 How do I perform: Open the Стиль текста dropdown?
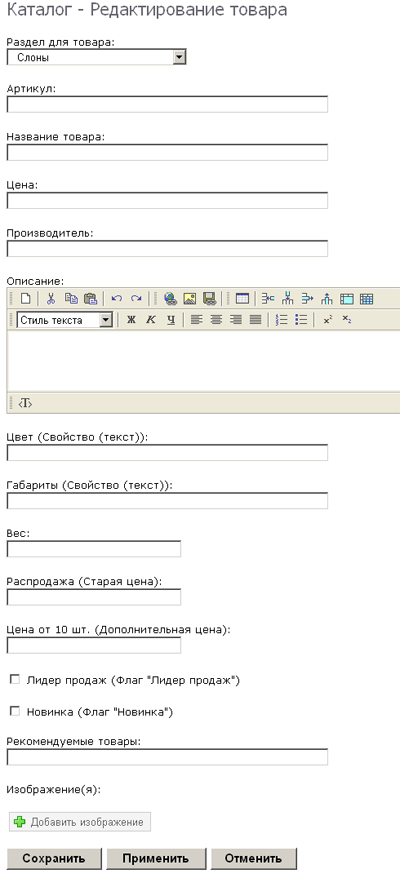65,320
